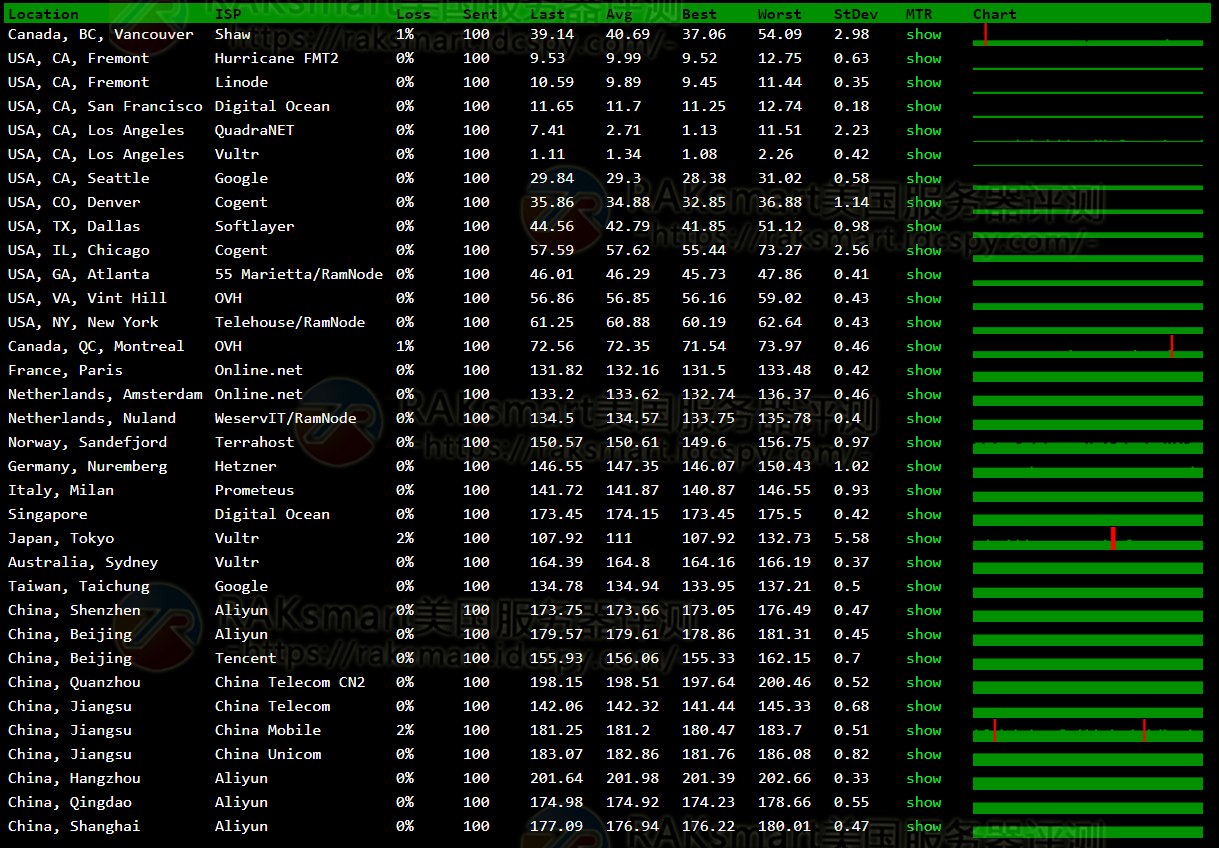The height and width of the screenshot is (848, 1219).
Task: Select the Canada, BC, Vancouver location
Action: point(101,34)
